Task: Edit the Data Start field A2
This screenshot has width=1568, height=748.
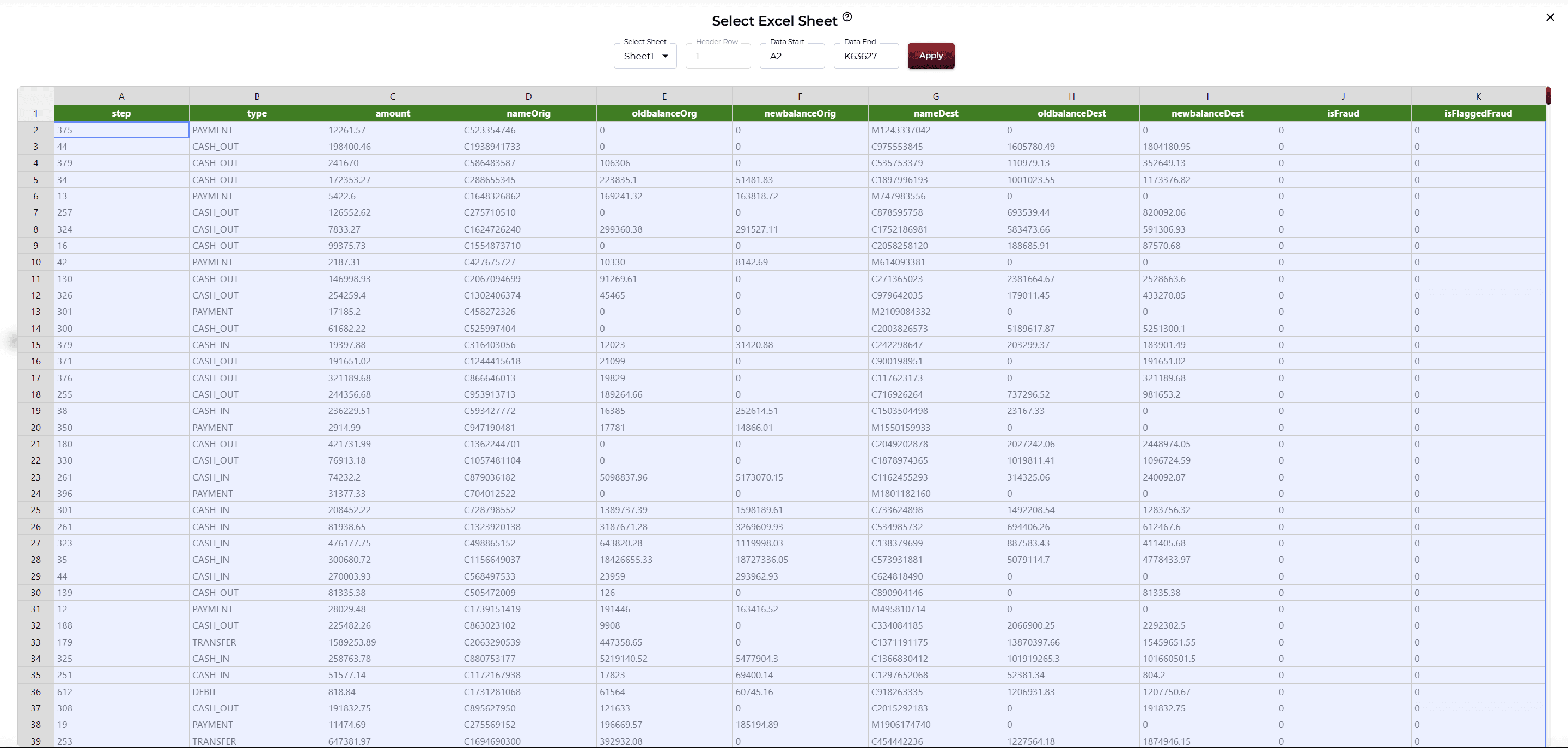Action: (x=792, y=56)
